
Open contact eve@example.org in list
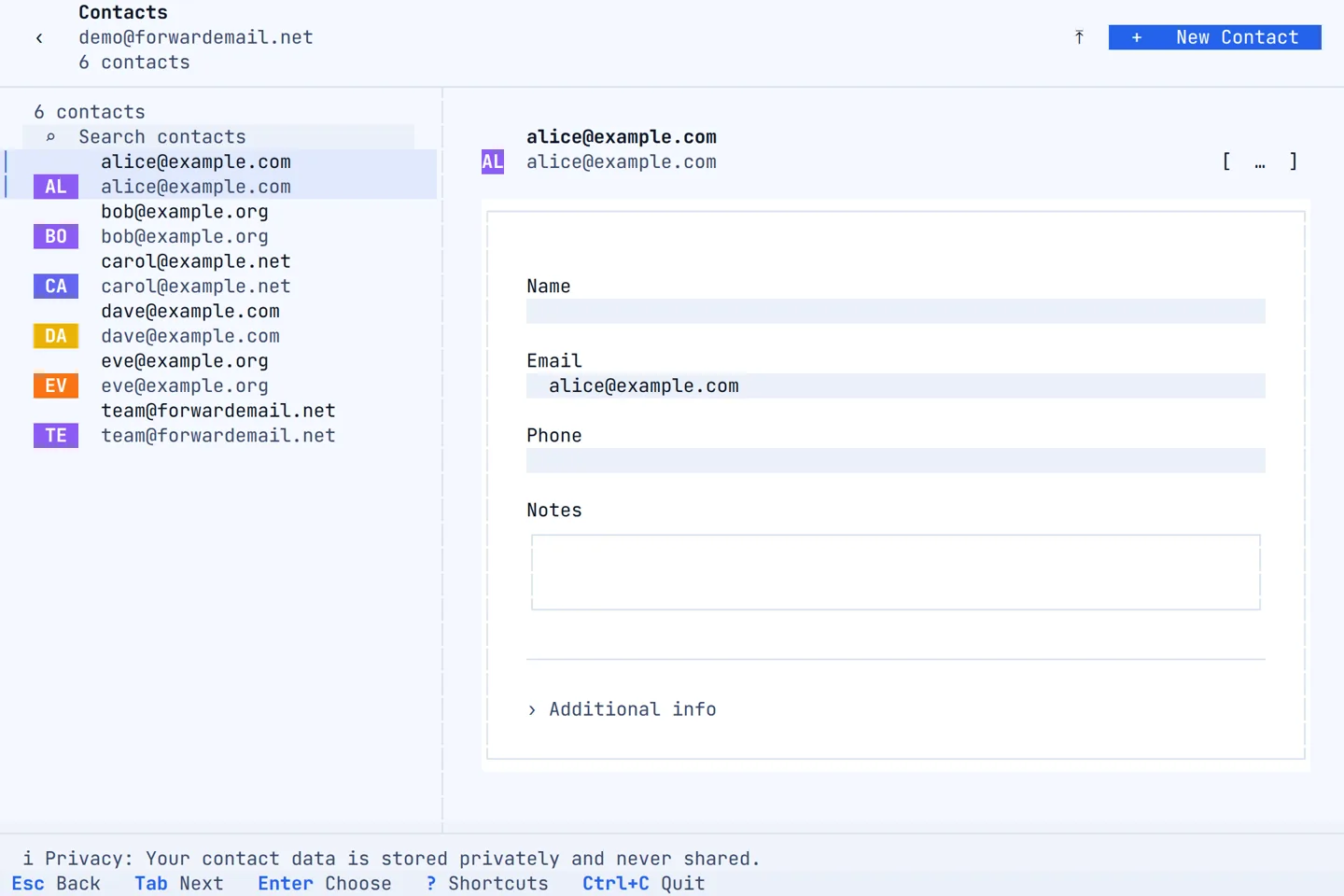pyautogui.click(x=220, y=373)
